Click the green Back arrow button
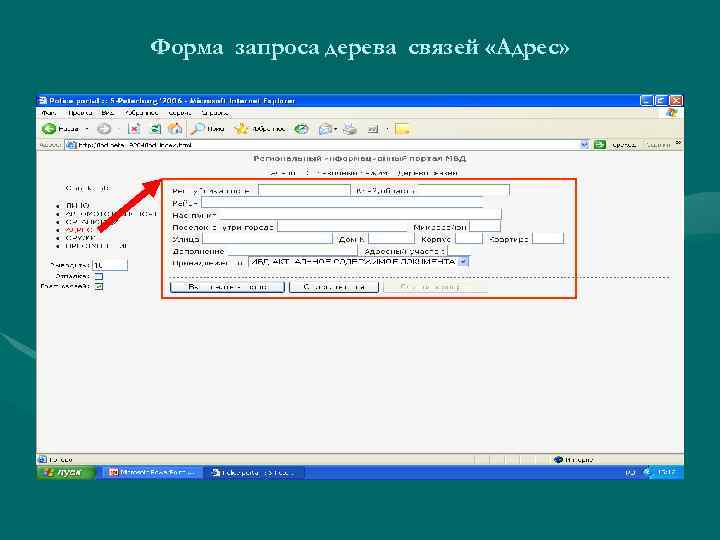This screenshot has width=720, height=540. click(x=49, y=129)
